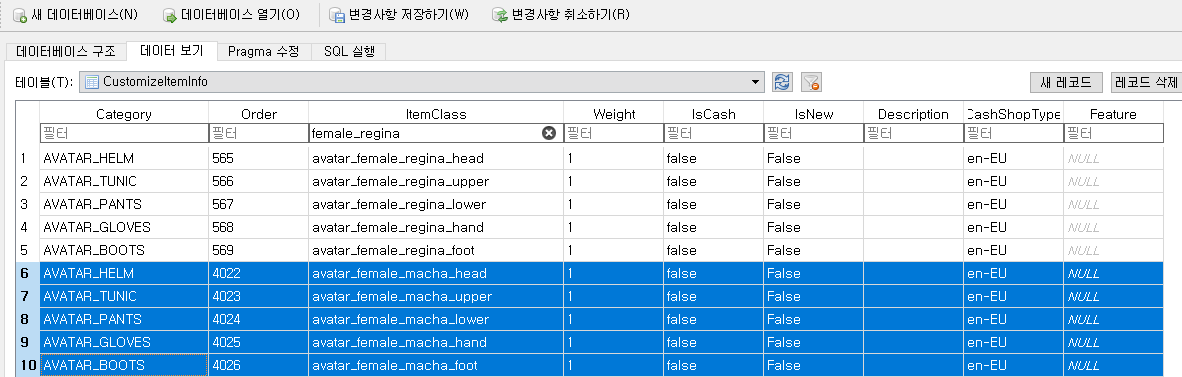Focus the CashShopType filter field
The height and width of the screenshot is (377, 1182).
point(1013,133)
